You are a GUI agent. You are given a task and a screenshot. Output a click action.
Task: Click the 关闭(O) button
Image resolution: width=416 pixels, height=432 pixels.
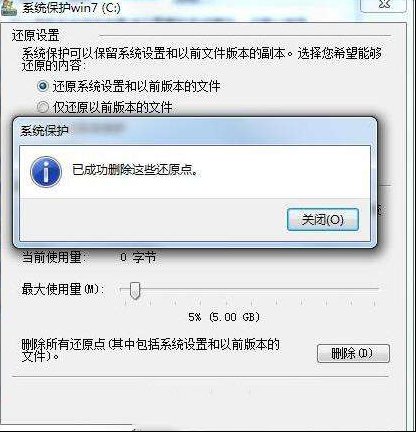tap(323, 220)
